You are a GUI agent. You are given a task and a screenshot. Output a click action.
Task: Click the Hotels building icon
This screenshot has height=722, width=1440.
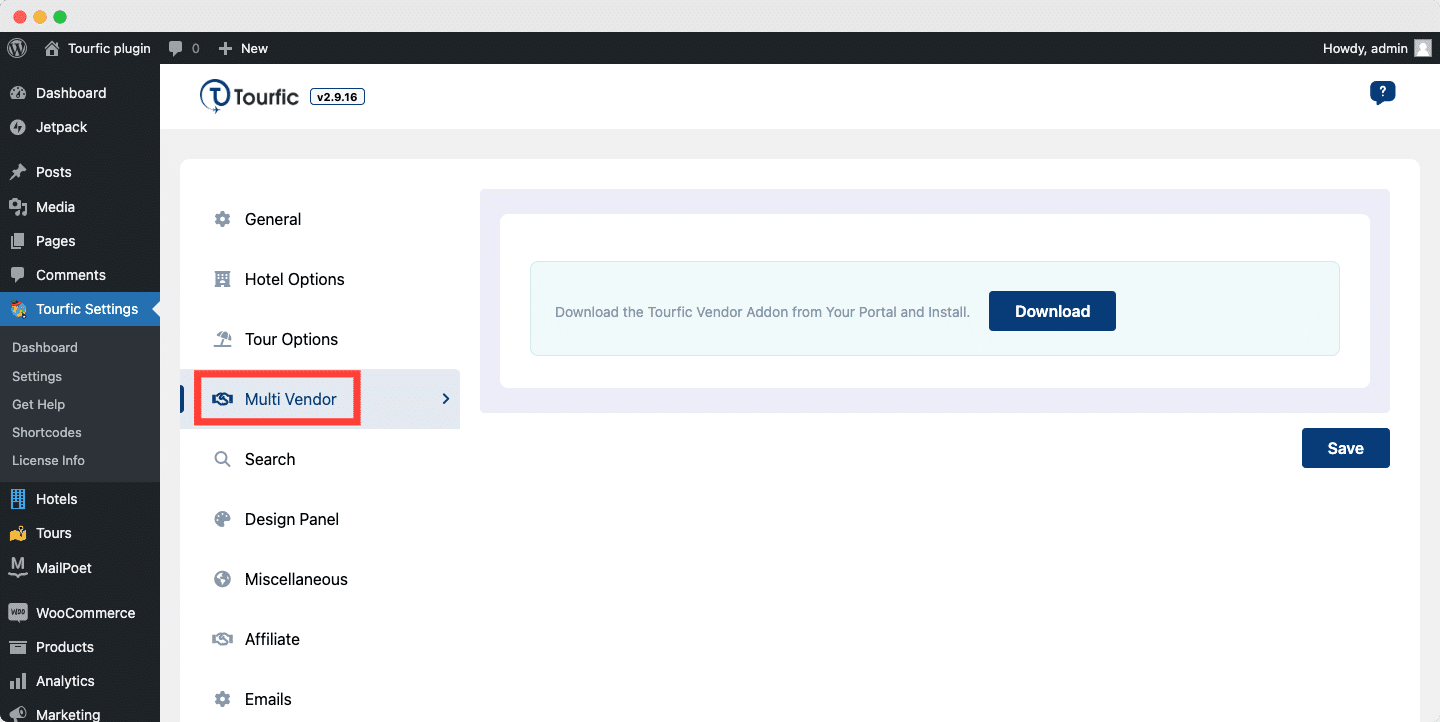18,499
